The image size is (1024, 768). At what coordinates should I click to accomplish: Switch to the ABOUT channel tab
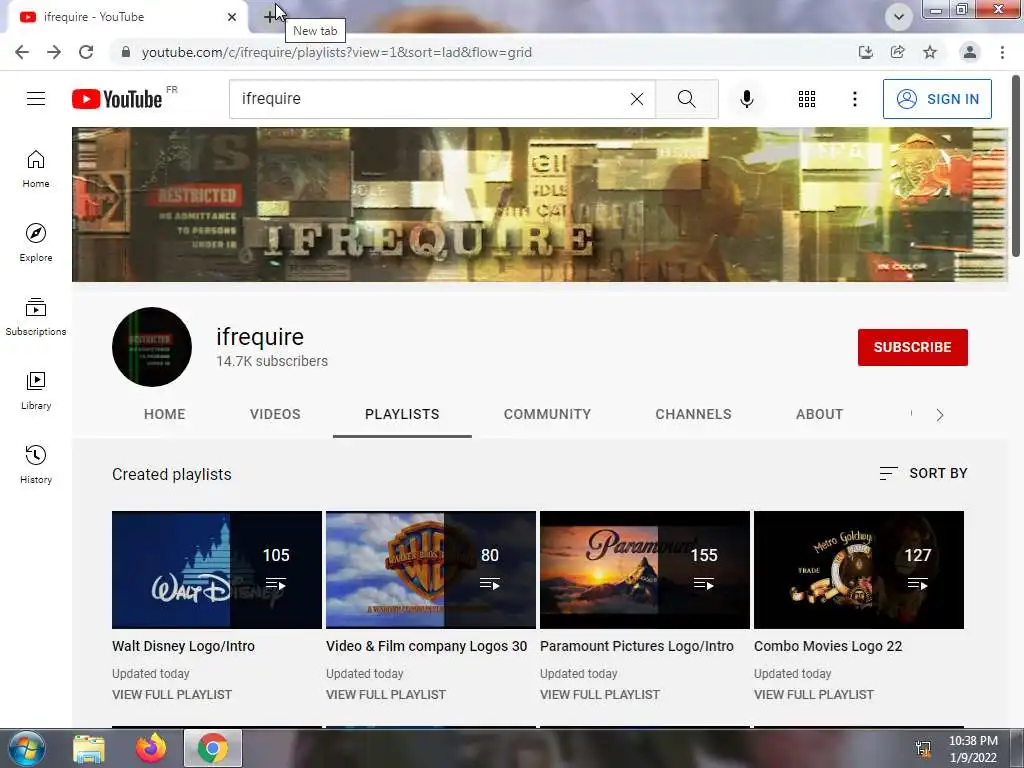click(x=820, y=415)
